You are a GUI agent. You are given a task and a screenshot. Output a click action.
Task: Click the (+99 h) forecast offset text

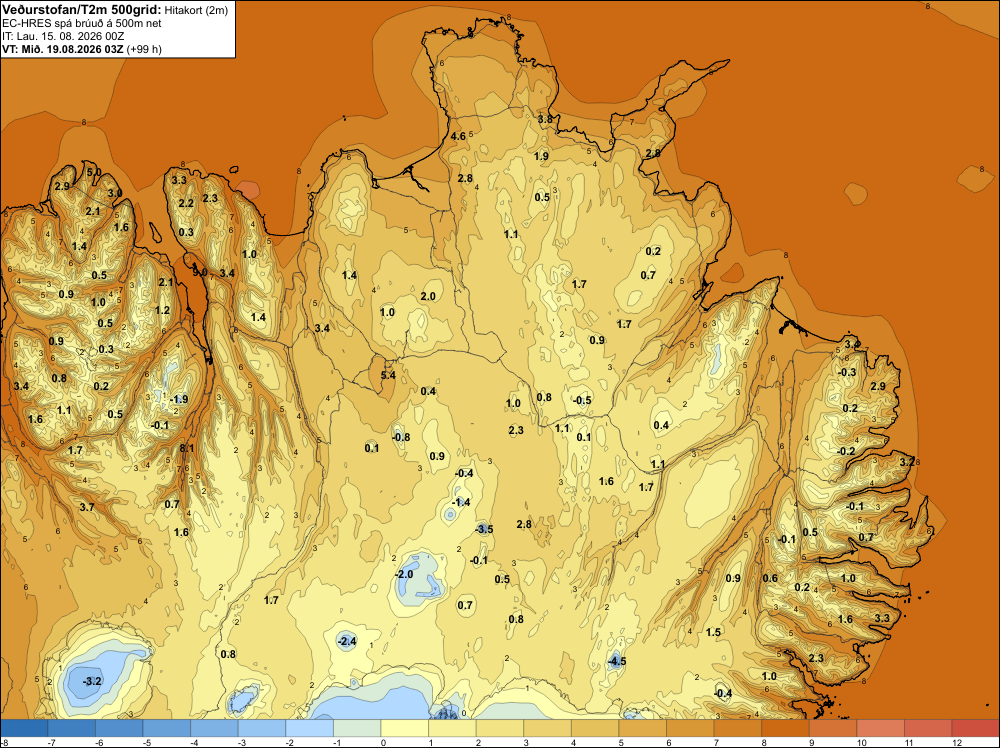pyautogui.click(x=144, y=49)
